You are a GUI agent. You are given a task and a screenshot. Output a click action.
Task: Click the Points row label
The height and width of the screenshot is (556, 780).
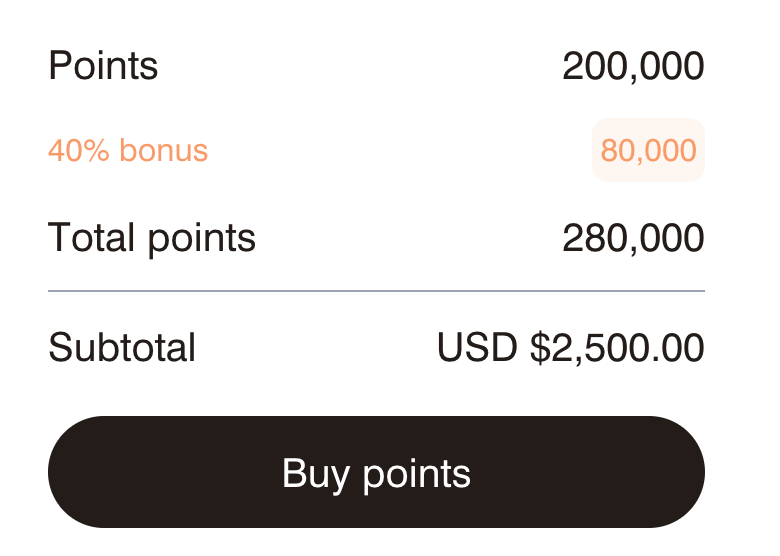click(x=103, y=66)
